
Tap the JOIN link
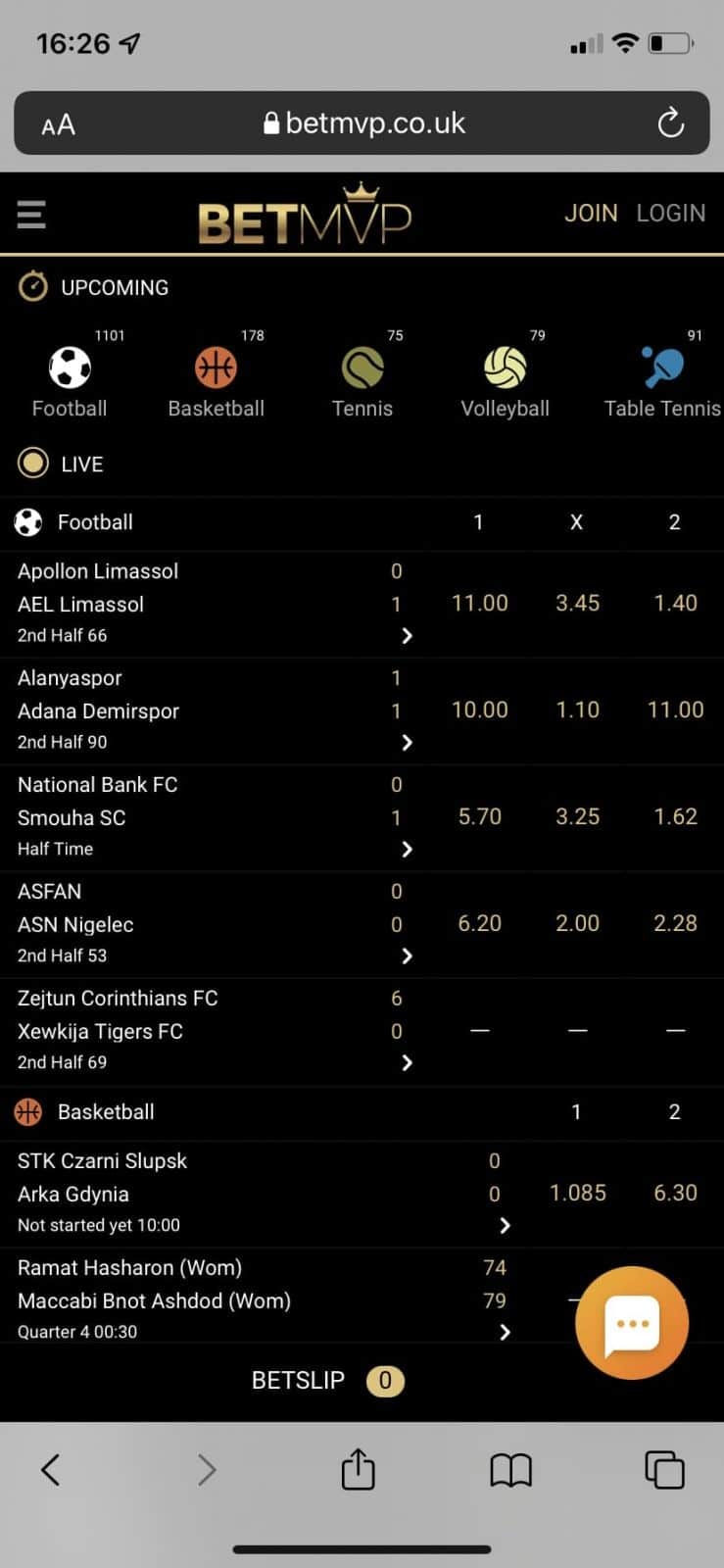(x=591, y=214)
